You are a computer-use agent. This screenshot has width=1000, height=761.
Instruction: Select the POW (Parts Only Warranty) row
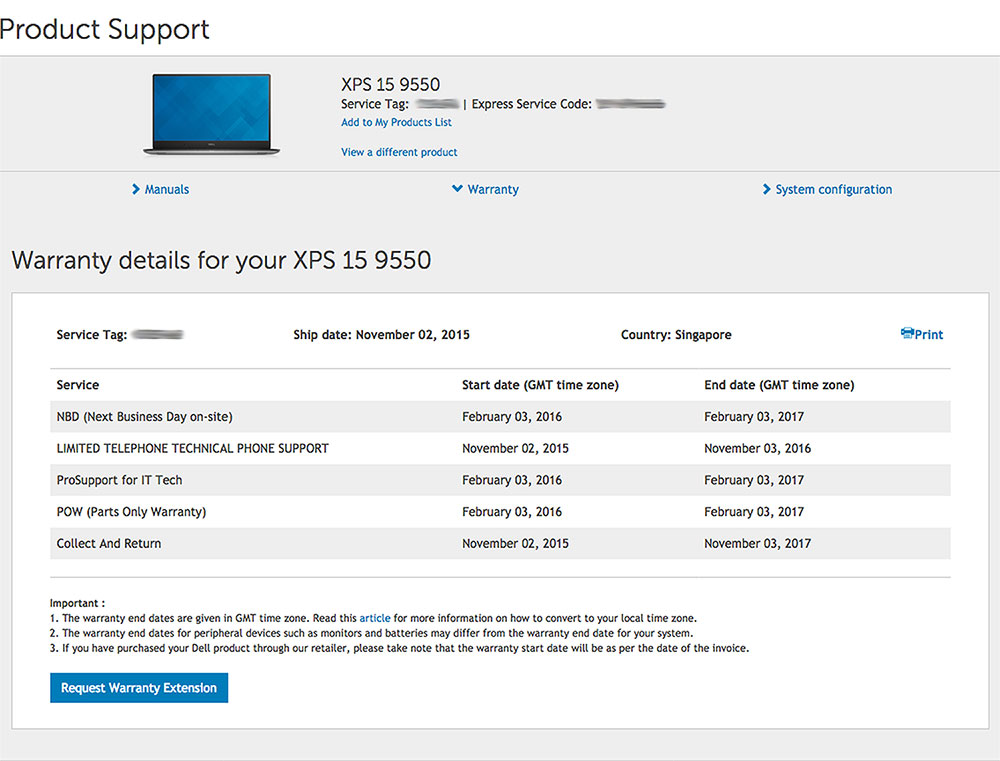point(500,512)
